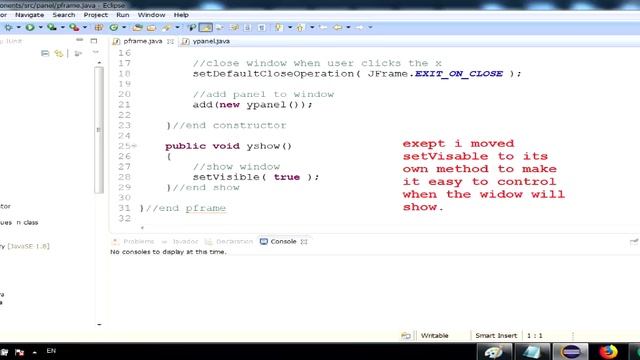Click the Open Console icon at far right
Image resolution: width=640 pixels, height=360 pixels.
pos(634,242)
